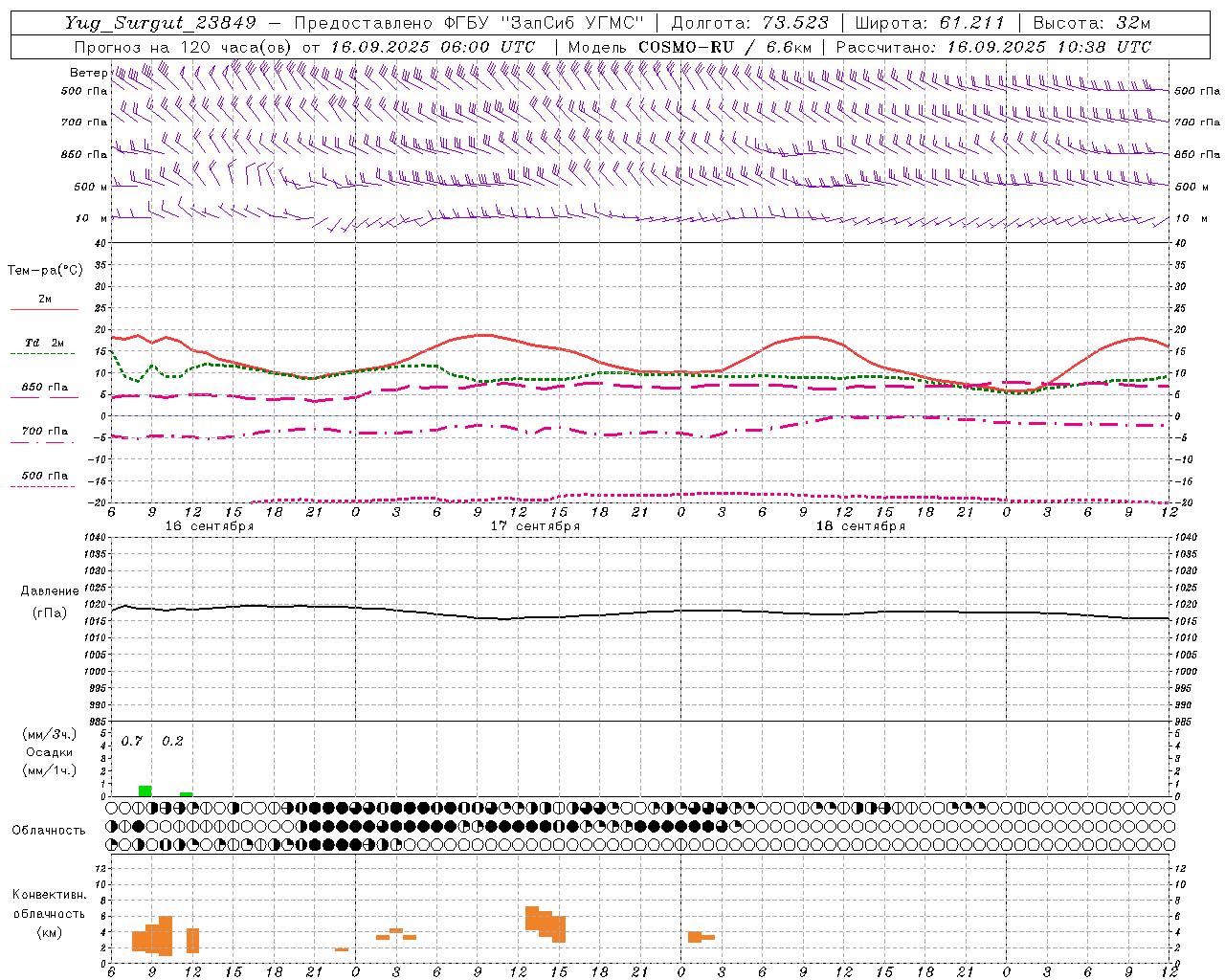
Task: Click the 'Конвективн.' panel label
Action: tap(49, 896)
